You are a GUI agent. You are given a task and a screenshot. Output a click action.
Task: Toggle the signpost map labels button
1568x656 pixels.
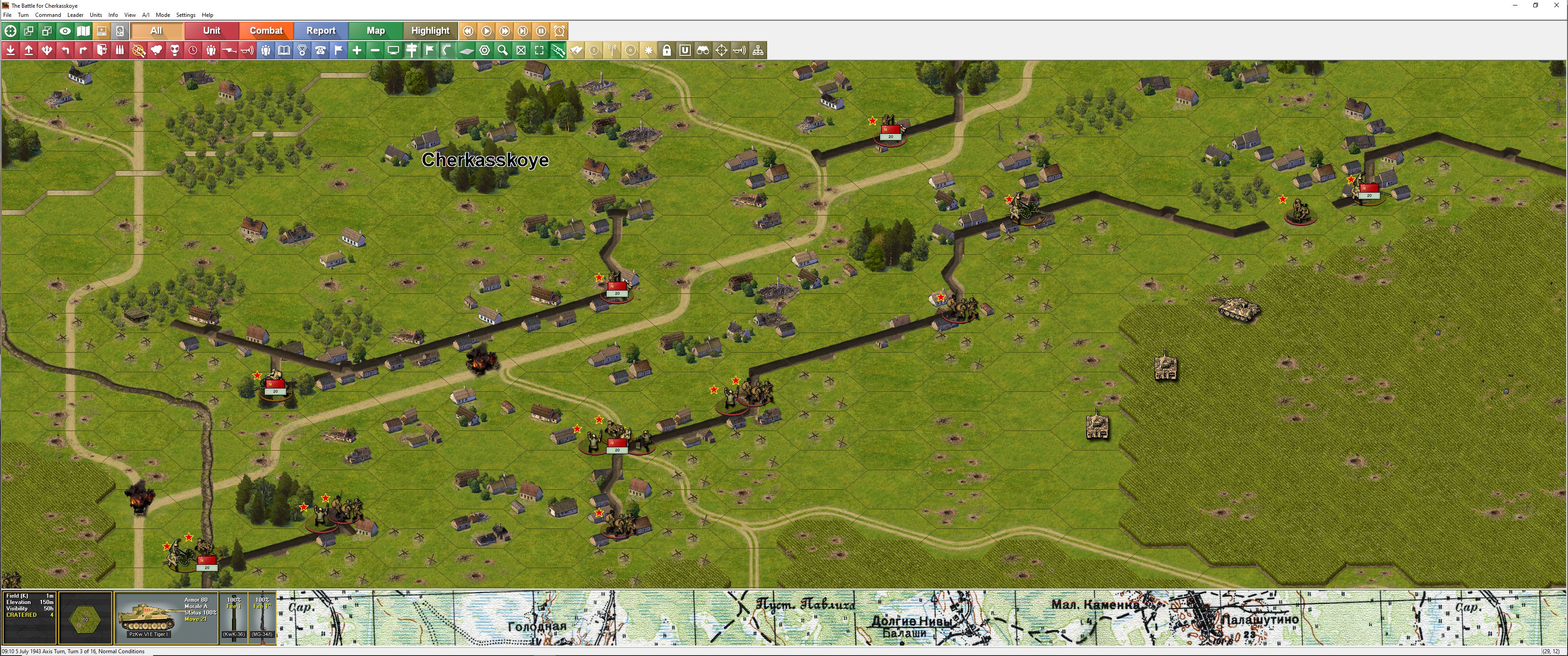pos(412,51)
